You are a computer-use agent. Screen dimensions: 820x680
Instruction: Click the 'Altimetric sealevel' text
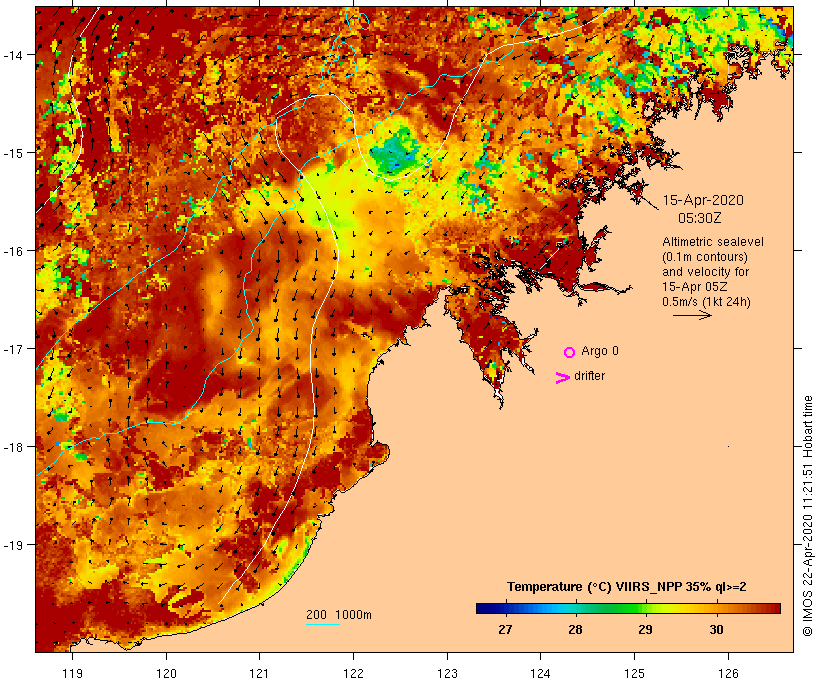(713, 242)
